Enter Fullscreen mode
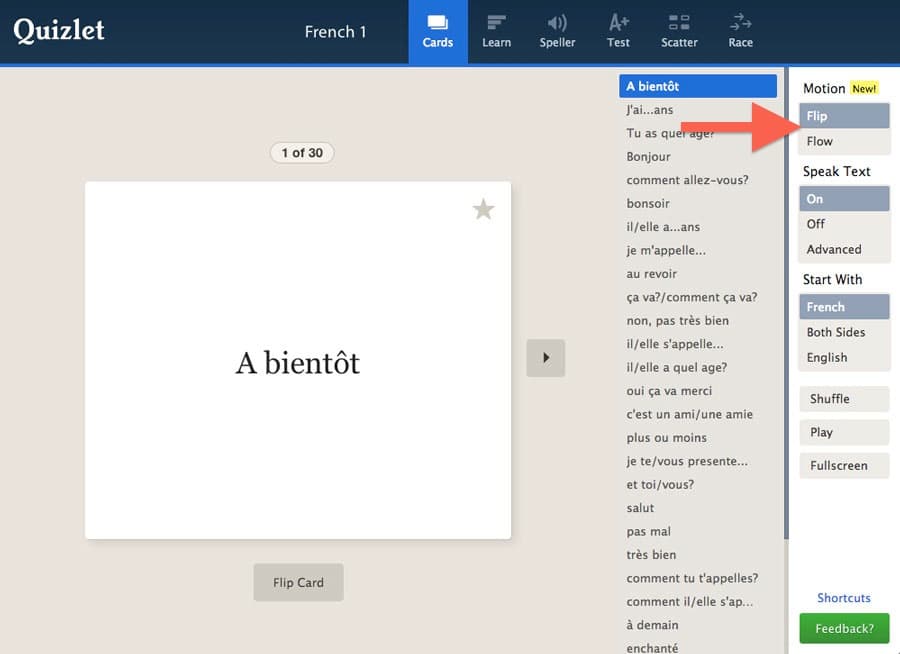This screenshot has width=900, height=654. 844,465
